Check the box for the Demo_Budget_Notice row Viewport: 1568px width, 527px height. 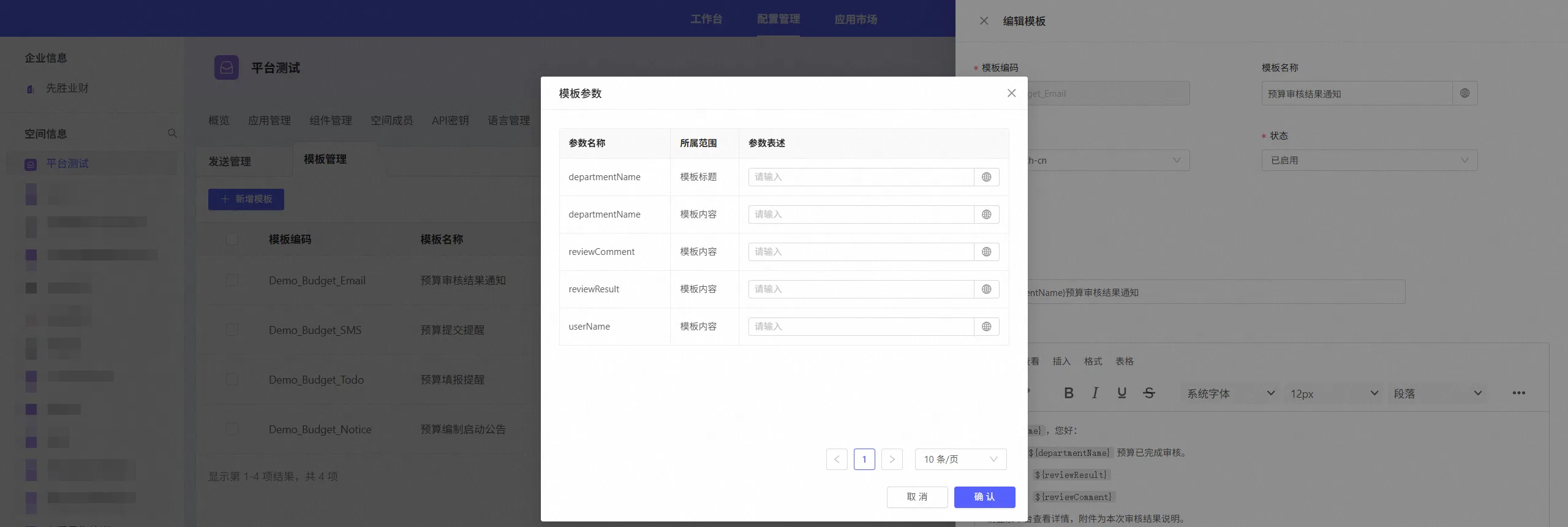coord(232,429)
